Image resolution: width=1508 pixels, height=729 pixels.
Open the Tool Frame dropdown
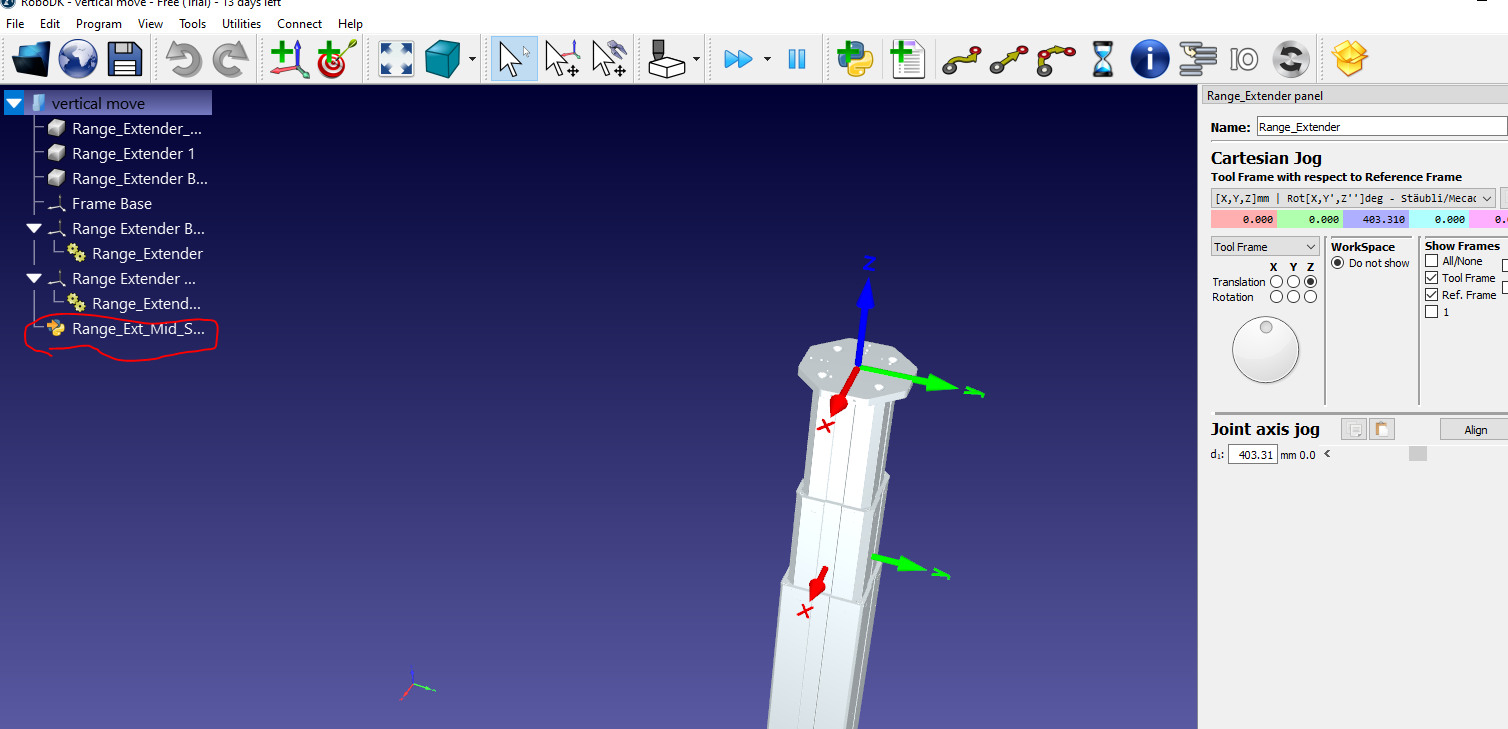(x=1264, y=247)
